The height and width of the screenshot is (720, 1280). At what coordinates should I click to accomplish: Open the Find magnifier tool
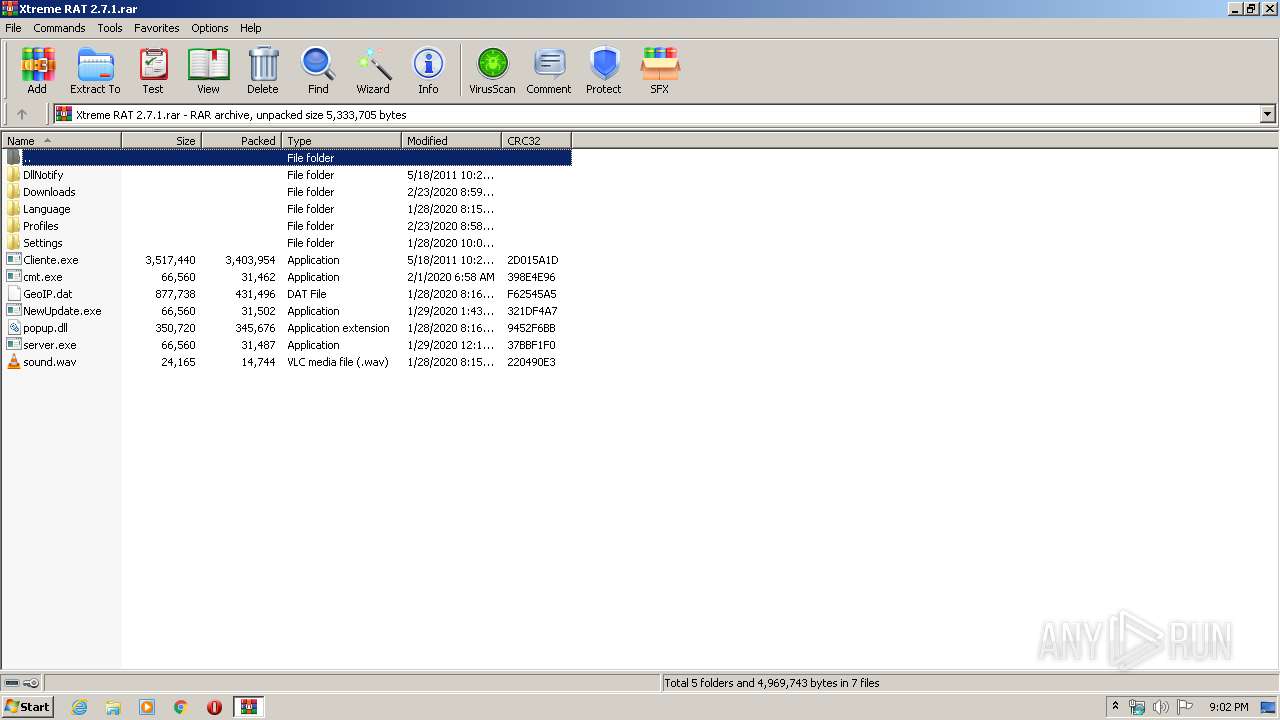318,70
